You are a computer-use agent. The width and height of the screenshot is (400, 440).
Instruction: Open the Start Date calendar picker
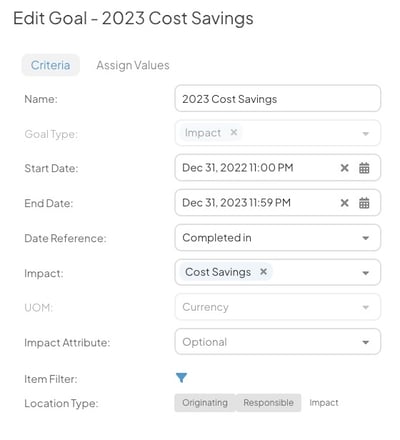(x=364, y=168)
